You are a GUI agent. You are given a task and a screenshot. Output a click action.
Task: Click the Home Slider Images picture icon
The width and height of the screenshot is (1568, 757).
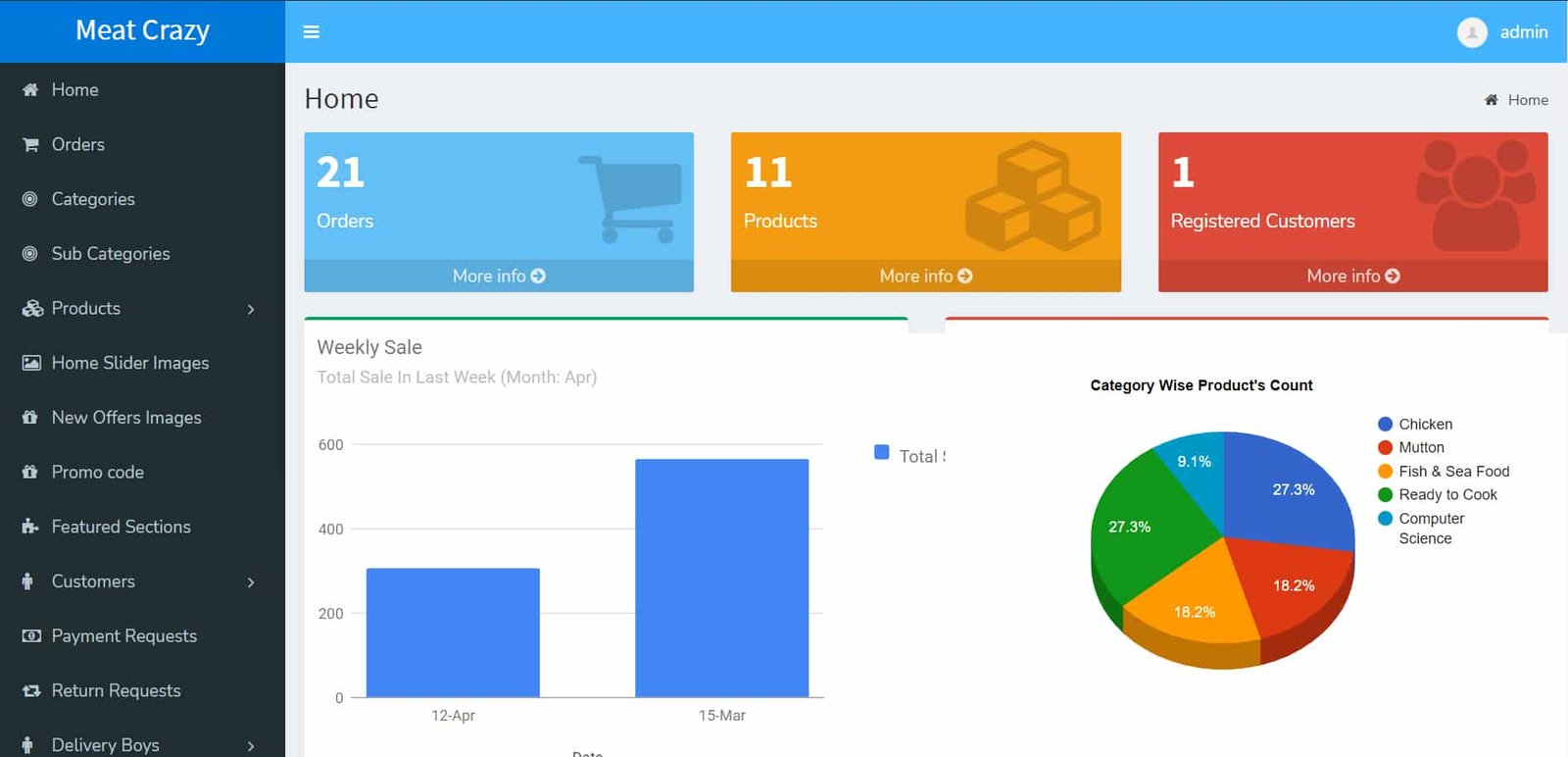click(31, 363)
